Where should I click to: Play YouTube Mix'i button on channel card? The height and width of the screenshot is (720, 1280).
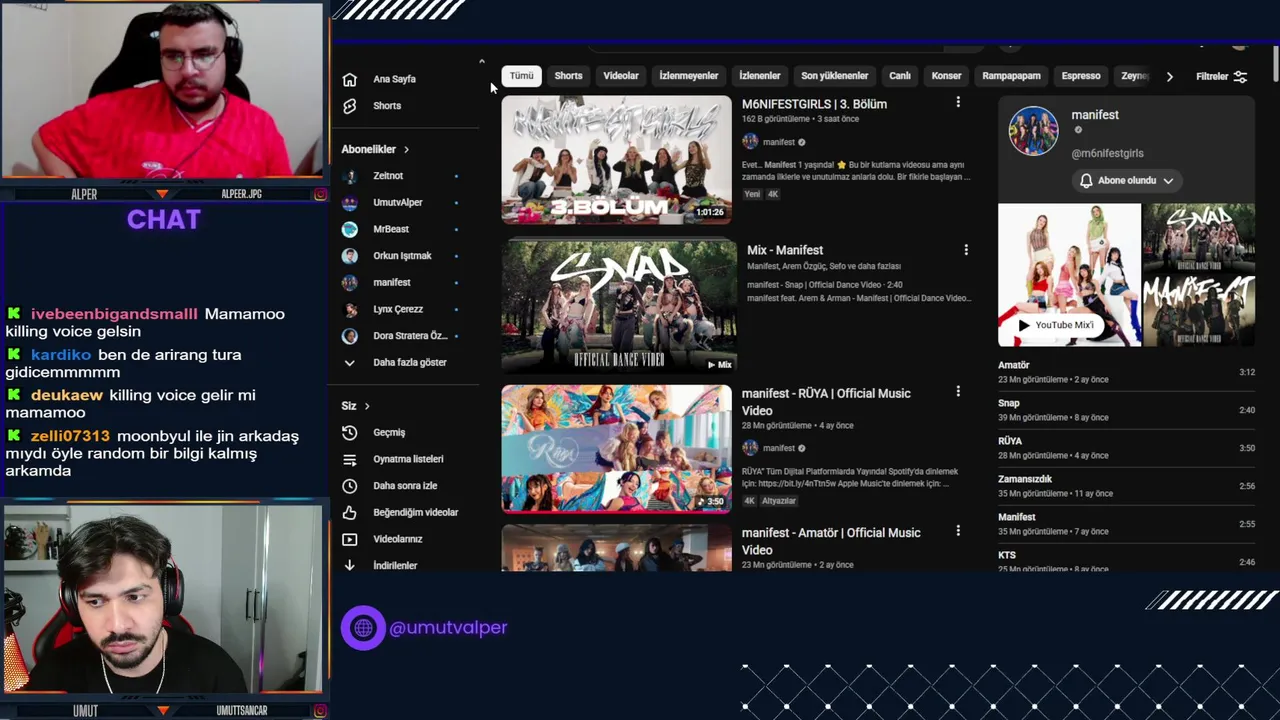click(1055, 325)
